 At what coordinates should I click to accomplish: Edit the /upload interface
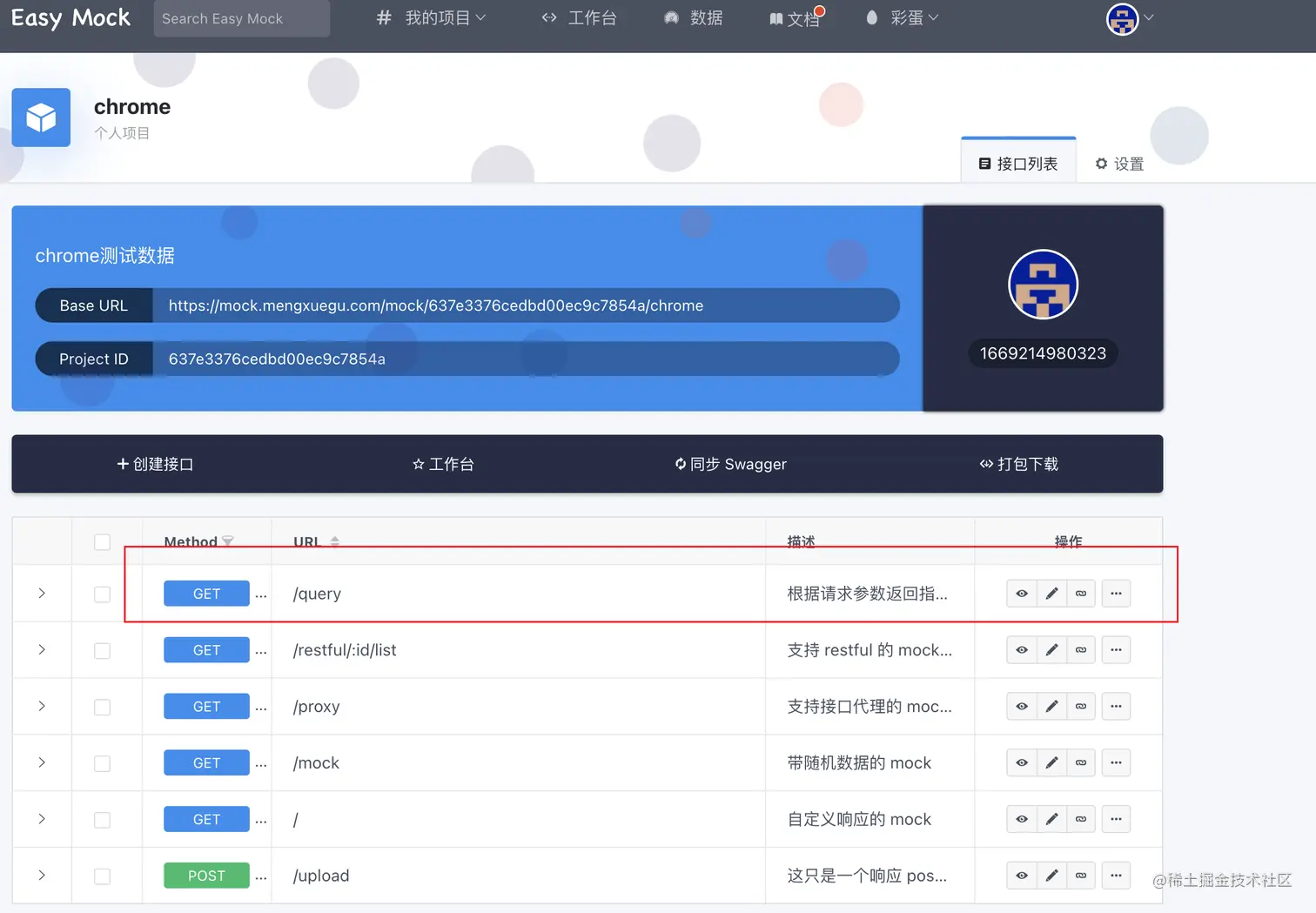[1051, 876]
